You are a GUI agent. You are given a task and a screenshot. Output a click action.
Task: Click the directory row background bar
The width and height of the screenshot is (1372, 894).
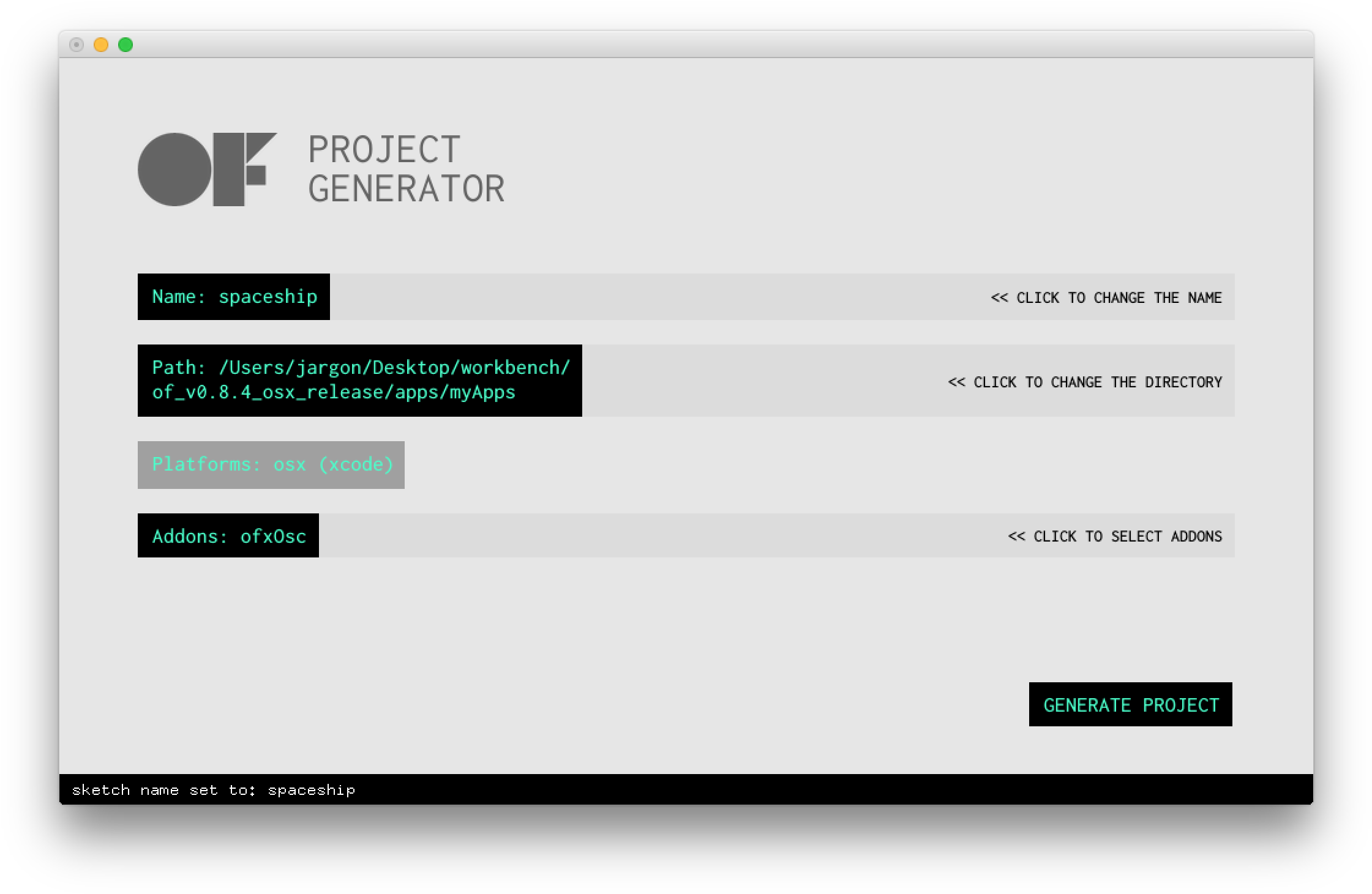tap(735, 380)
